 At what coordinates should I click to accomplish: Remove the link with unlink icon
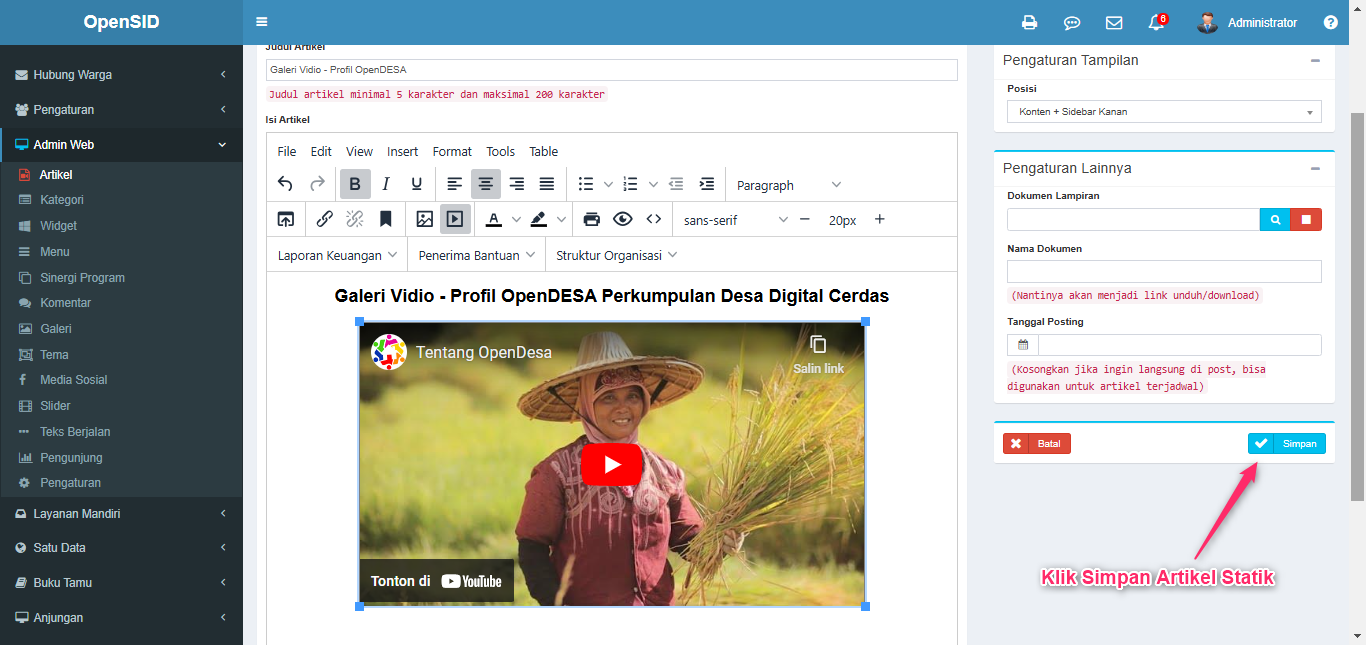[355, 219]
